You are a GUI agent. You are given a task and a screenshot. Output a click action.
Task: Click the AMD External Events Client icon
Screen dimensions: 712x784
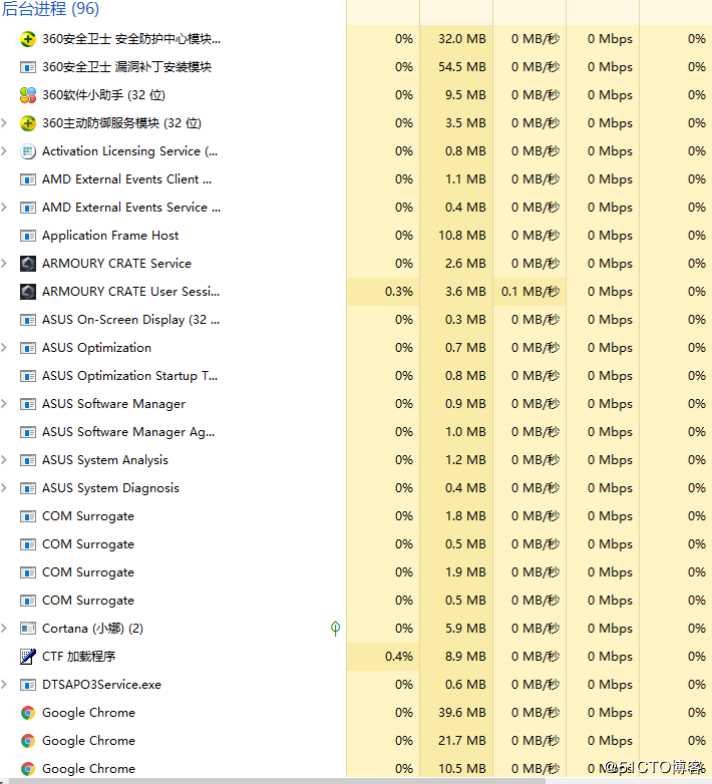(x=28, y=179)
